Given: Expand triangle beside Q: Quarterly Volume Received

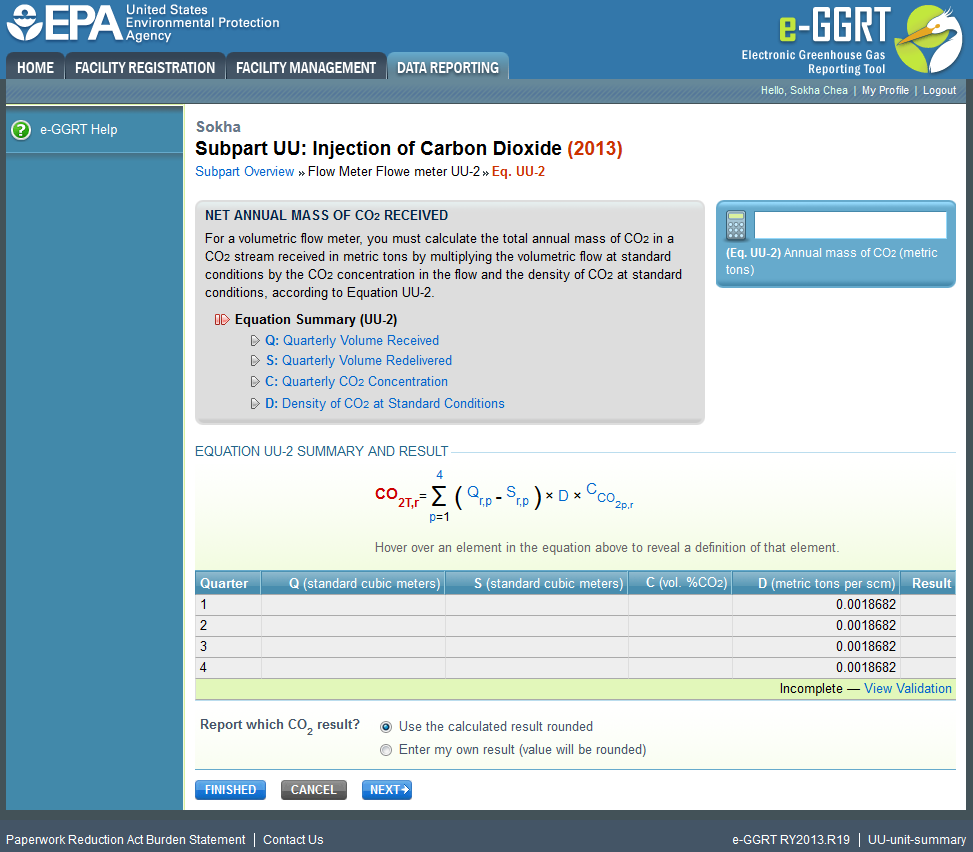Looking at the screenshot, I should [x=255, y=341].
